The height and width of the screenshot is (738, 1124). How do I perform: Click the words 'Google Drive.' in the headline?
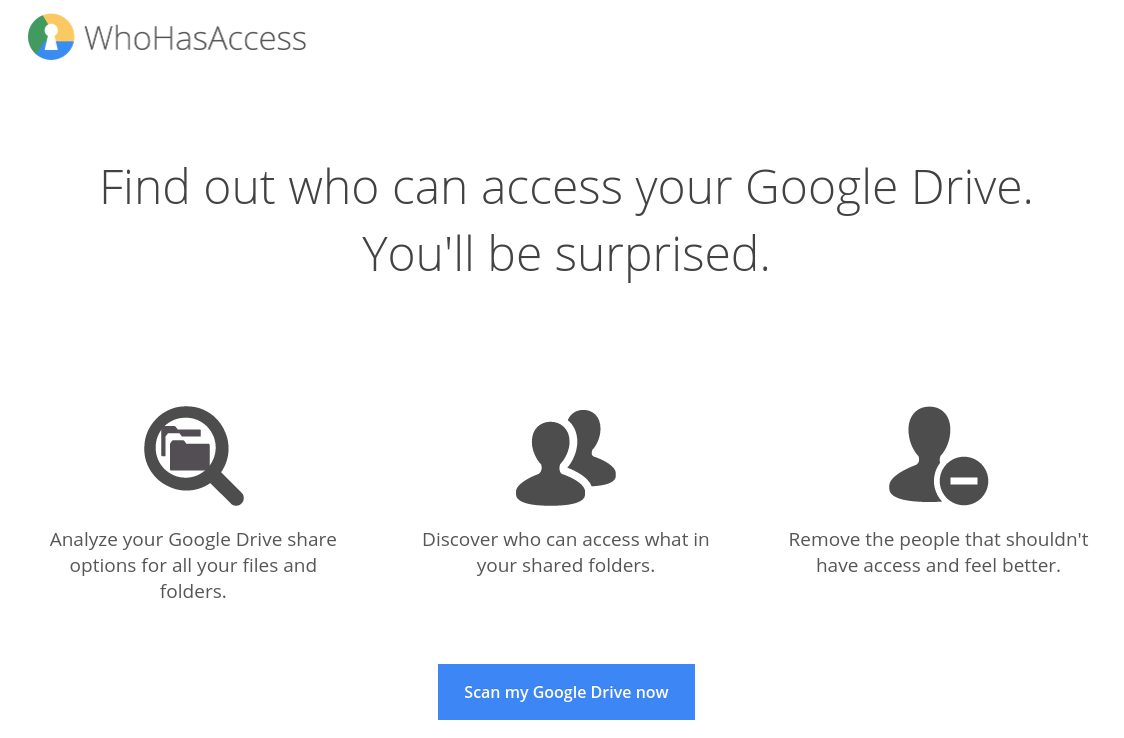889,188
